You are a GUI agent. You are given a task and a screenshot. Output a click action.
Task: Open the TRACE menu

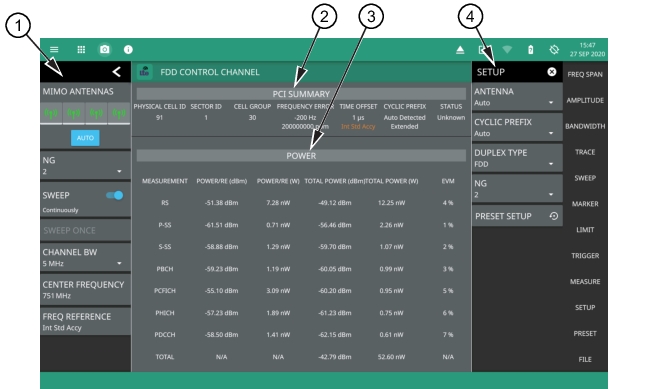tap(585, 152)
